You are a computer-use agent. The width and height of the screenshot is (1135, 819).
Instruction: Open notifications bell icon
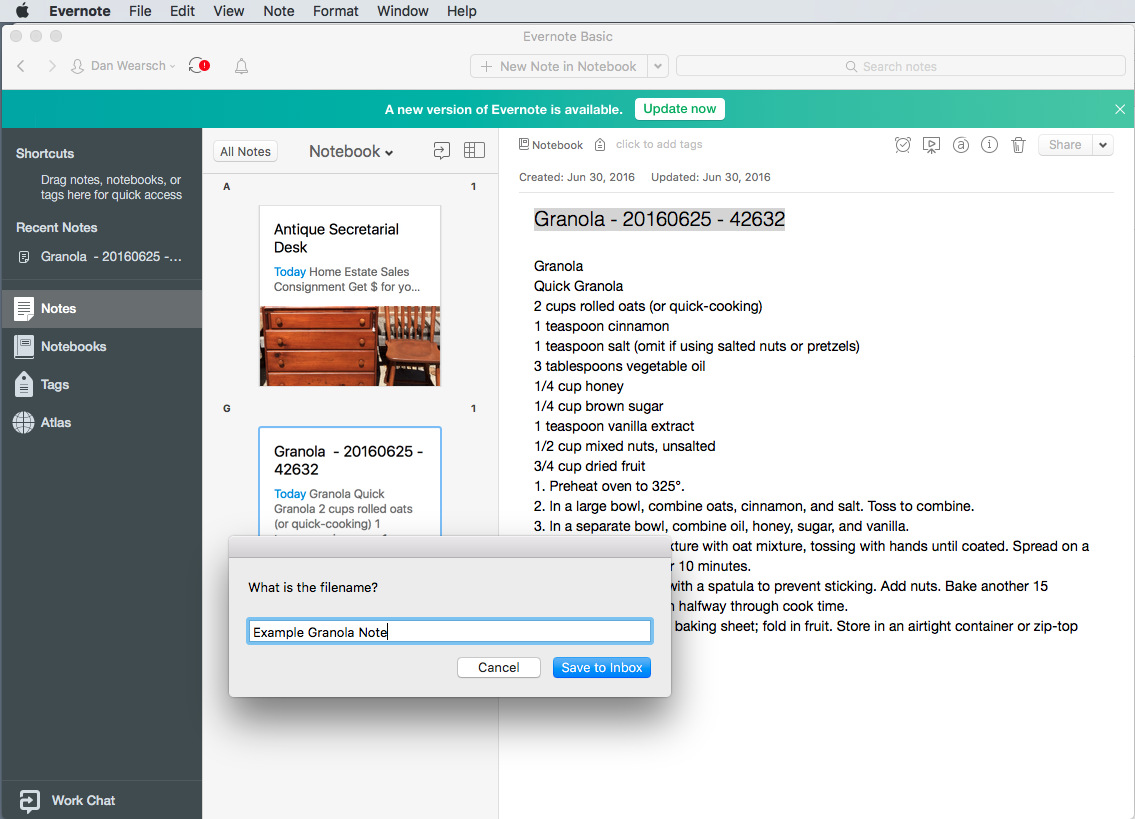241,67
